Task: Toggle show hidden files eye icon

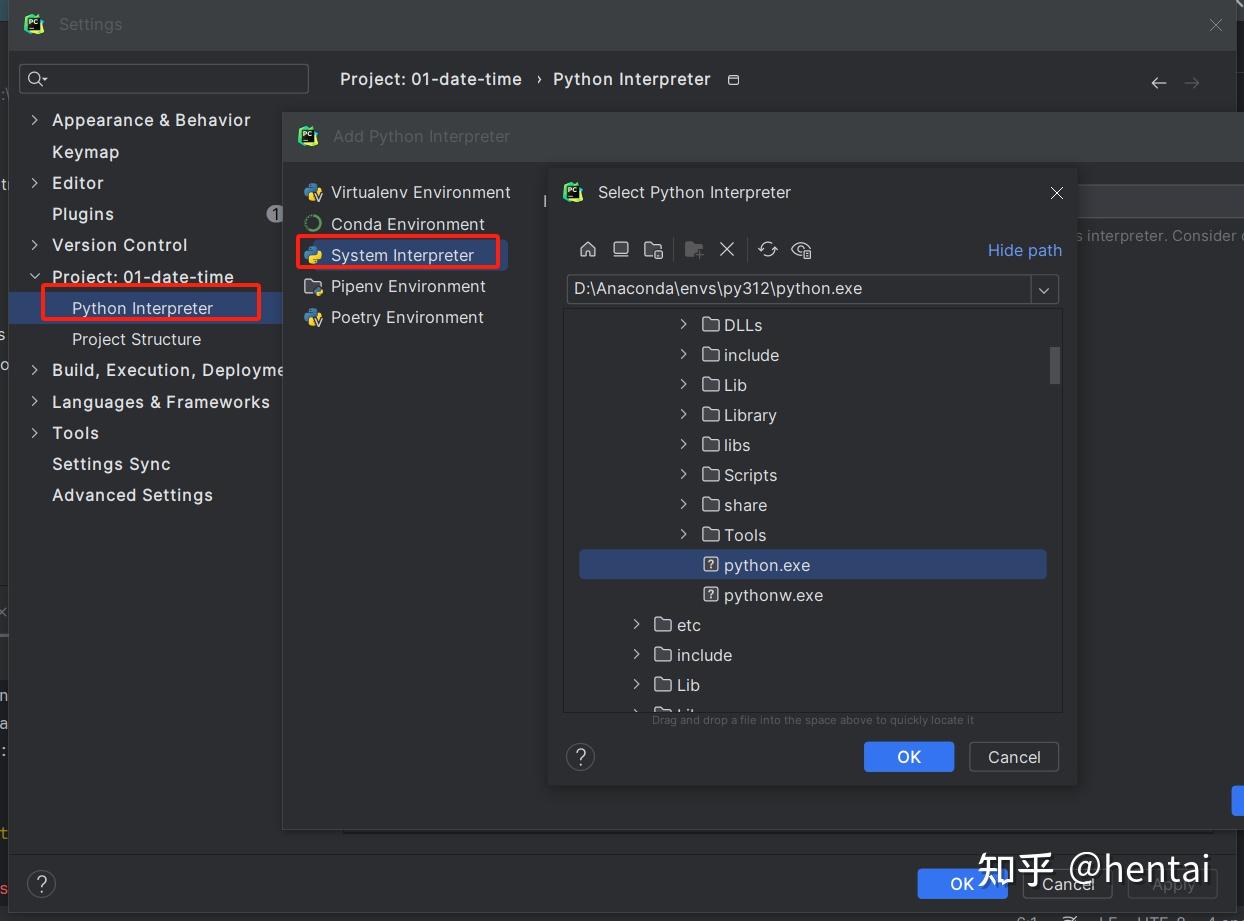Action: pos(801,250)
